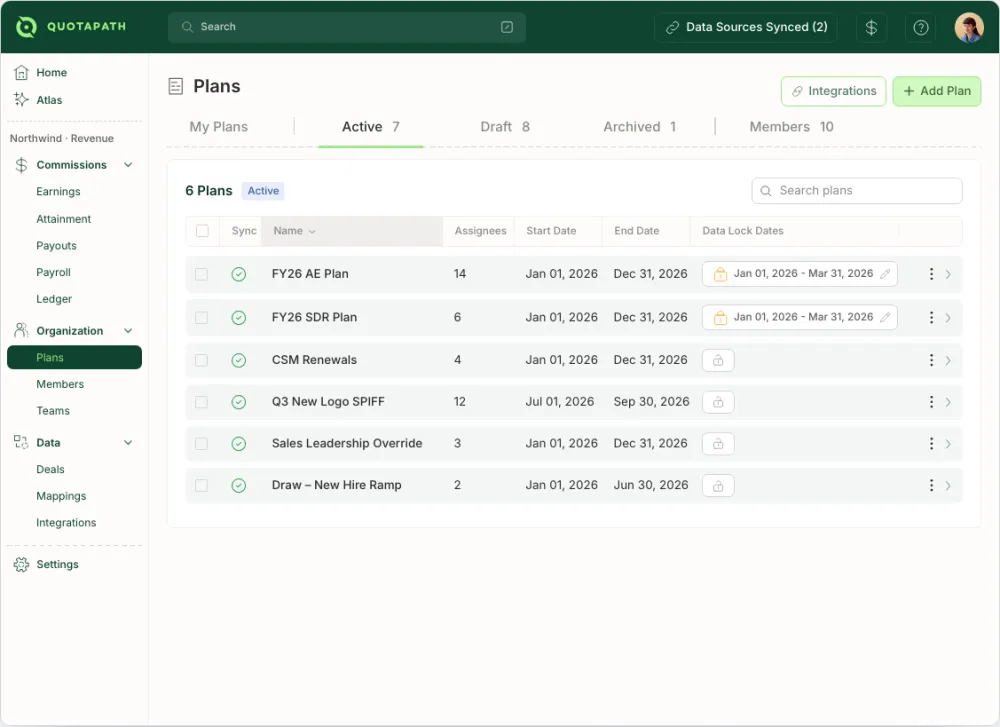The image size is (1000, 727).
Task: Click the sync status icon for FY26 SDR Plan
Action: point(239,318)
